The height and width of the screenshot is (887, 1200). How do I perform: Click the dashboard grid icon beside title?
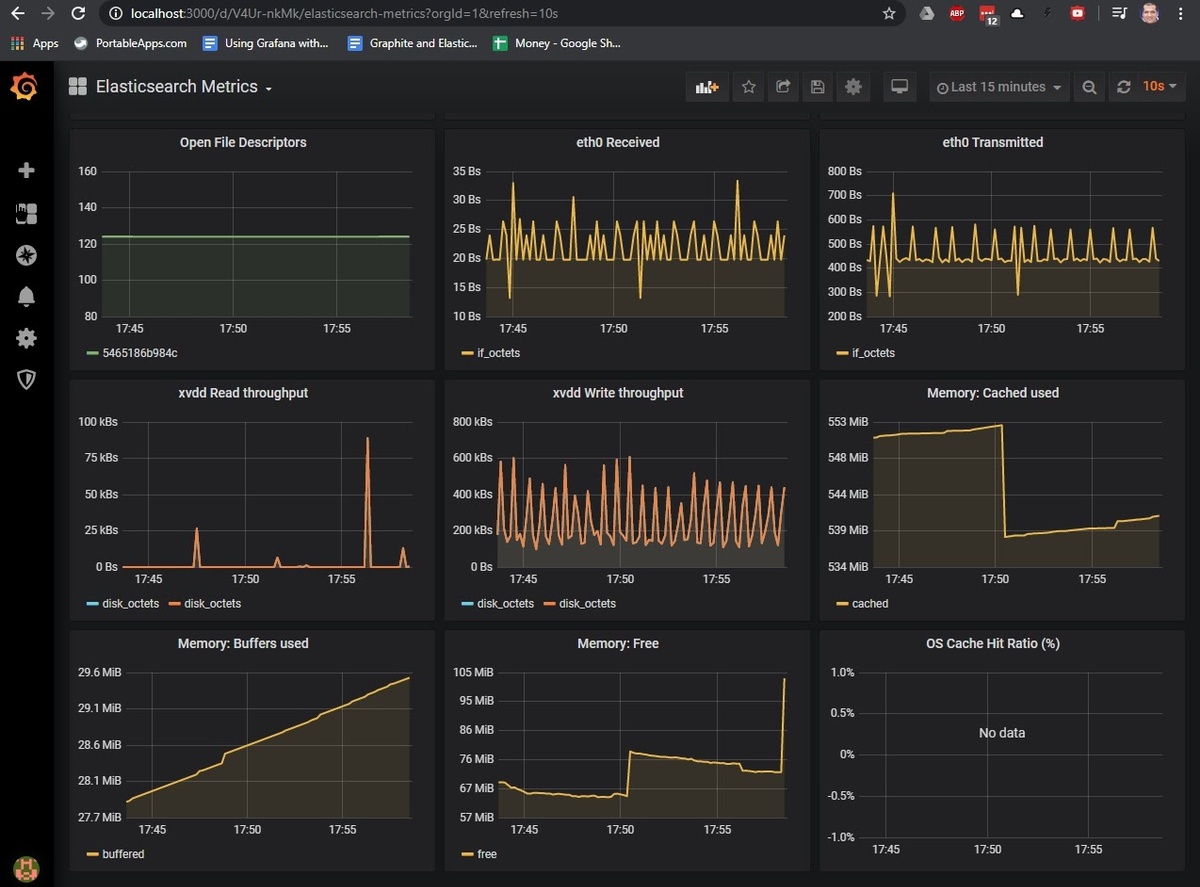click(78, 87)
